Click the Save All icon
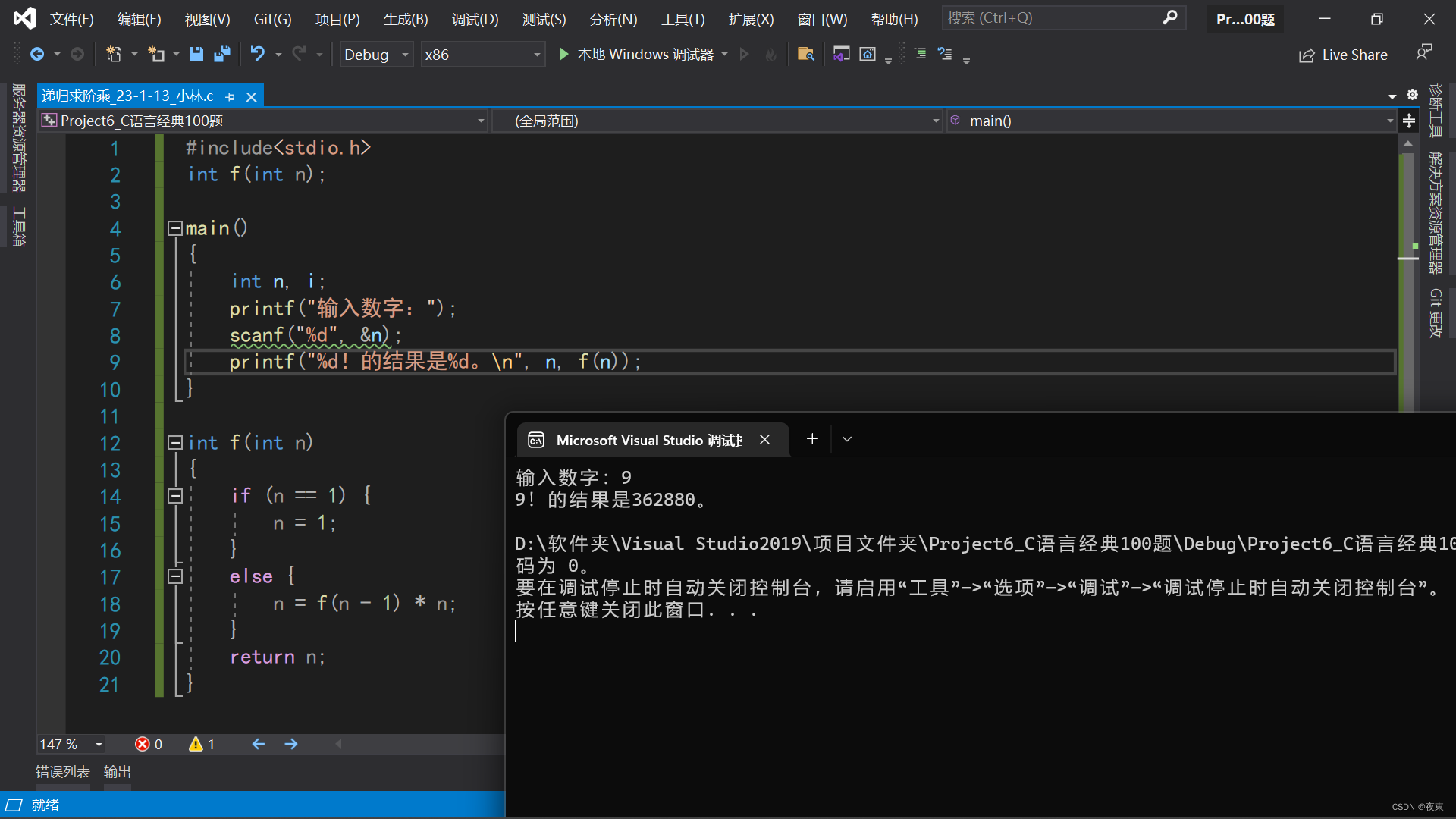Viewport: 1456px width, 819px height. 222,54
